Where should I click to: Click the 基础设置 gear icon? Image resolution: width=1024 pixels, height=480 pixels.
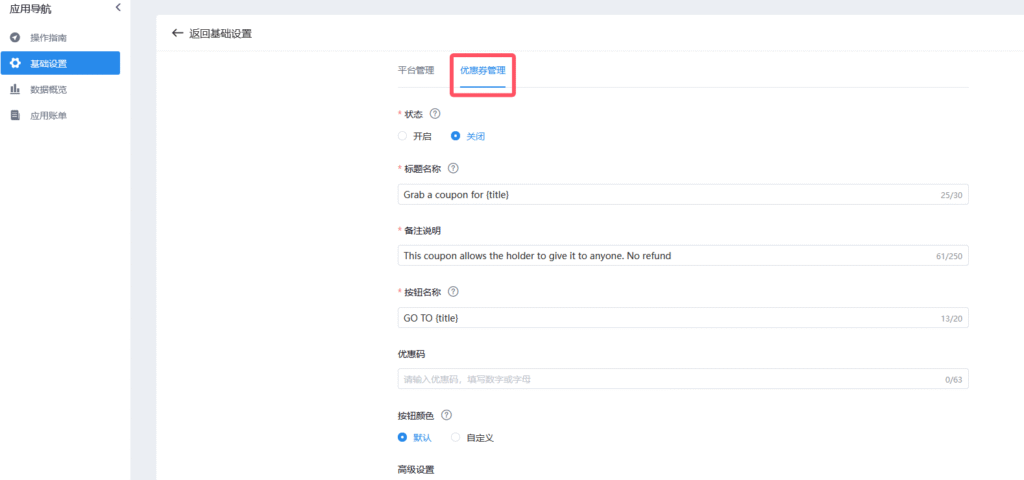[15, 63]
